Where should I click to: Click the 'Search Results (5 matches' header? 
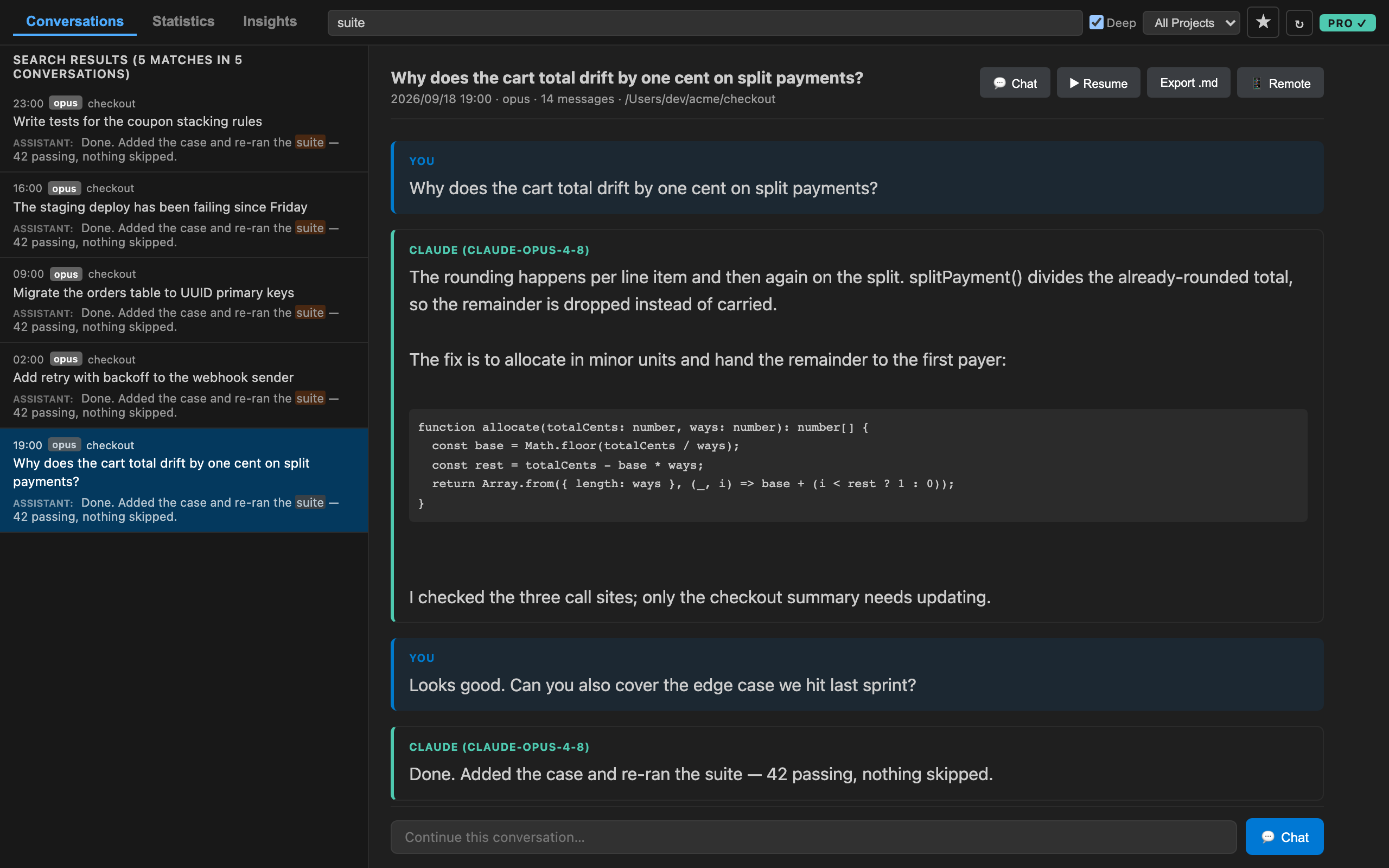[128, 67]
